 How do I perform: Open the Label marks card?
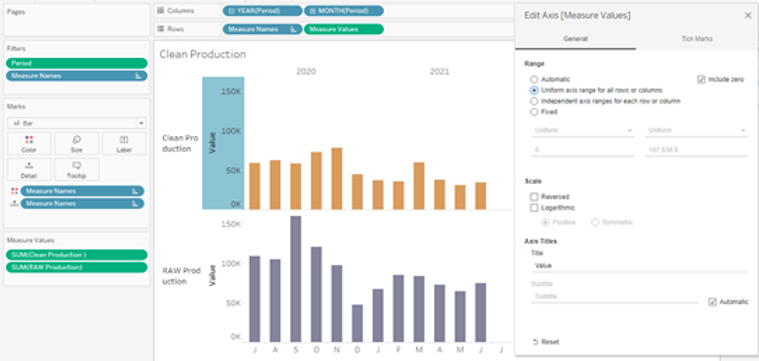[124, 144]
